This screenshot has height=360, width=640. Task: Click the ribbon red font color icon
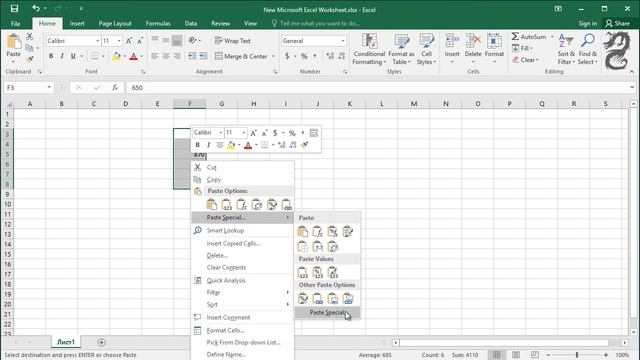pos(133,56)
